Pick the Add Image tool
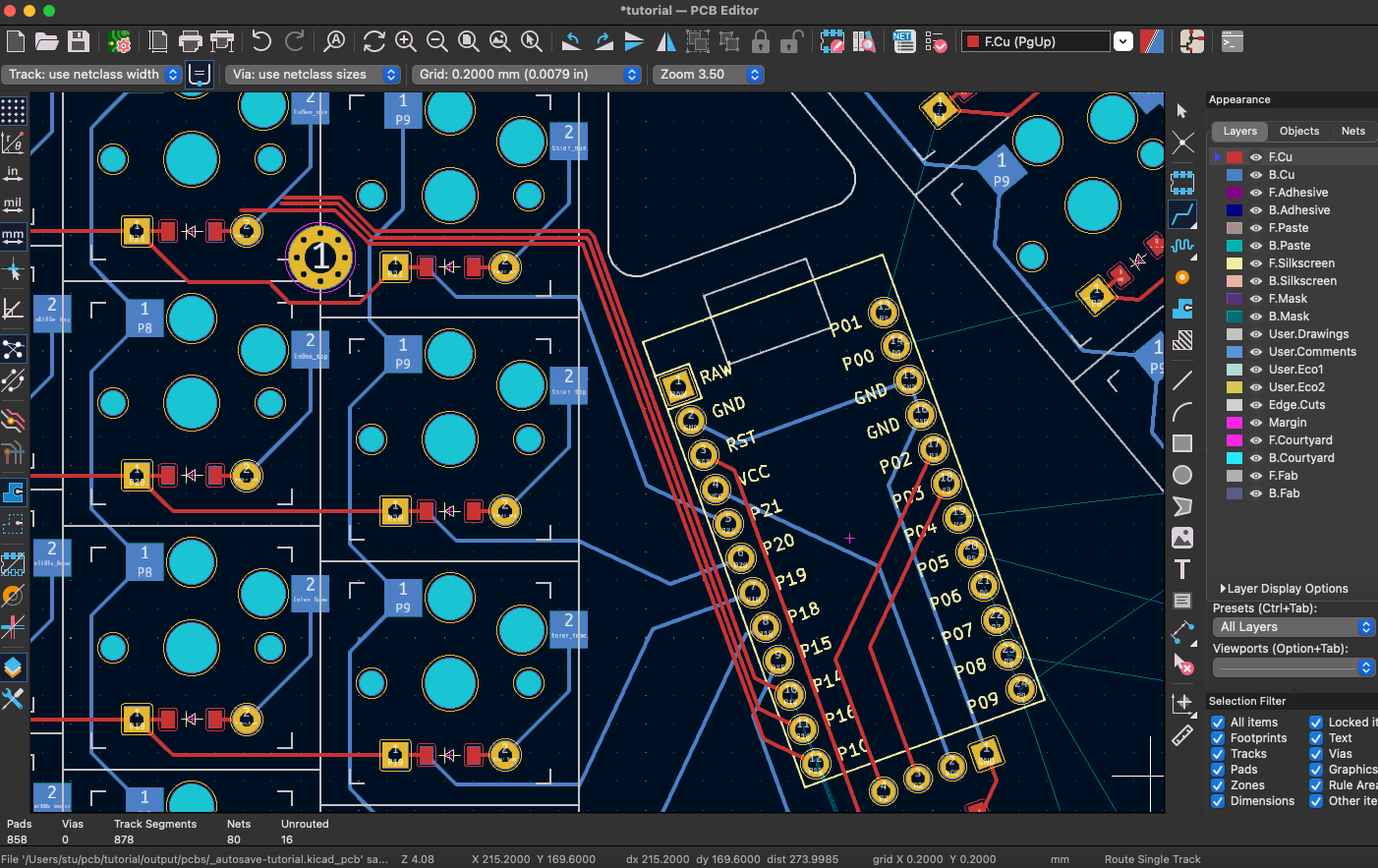Viewport: 1378px width, 868px height. tap(1183, 538)
